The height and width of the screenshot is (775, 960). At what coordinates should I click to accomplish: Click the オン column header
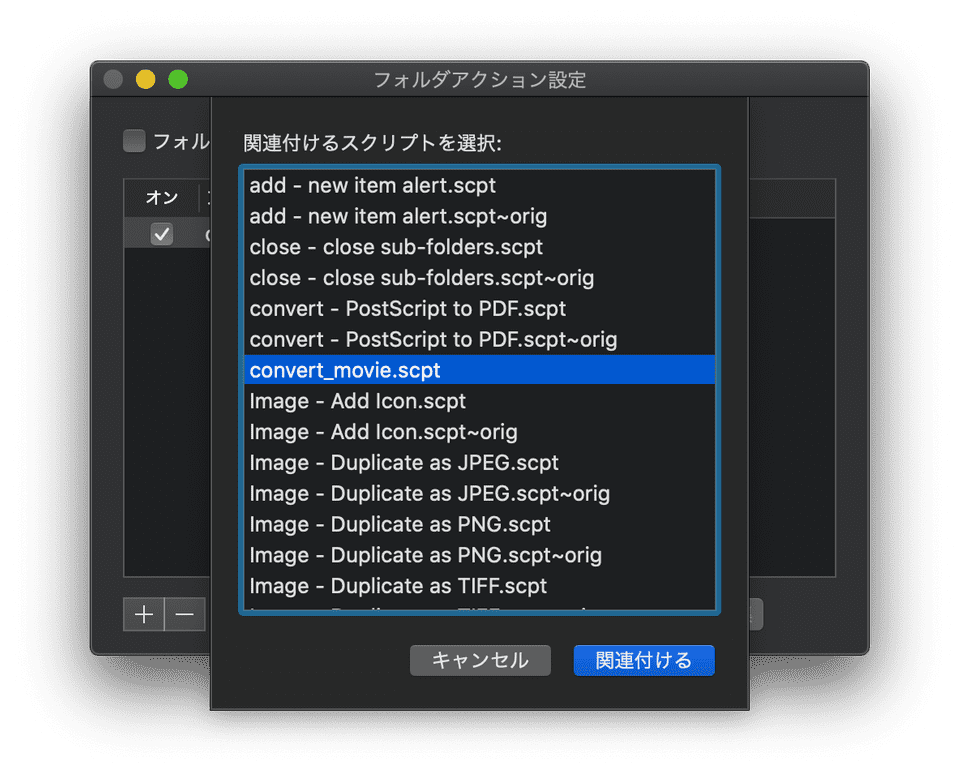[160, 198]
